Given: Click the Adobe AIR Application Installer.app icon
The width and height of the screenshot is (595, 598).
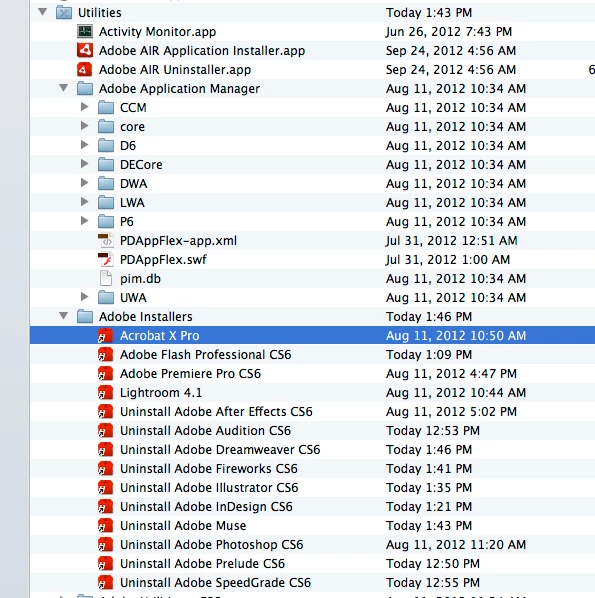Looking at the screenshot, I should (x=85, y=50).
